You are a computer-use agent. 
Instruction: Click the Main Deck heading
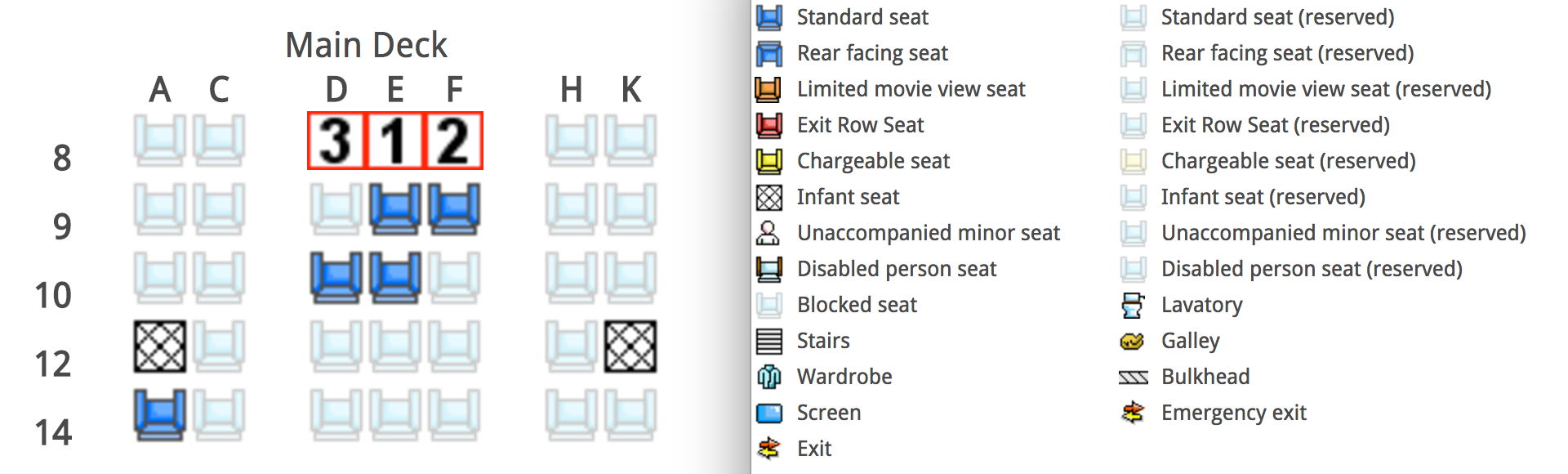click(366, 45)
